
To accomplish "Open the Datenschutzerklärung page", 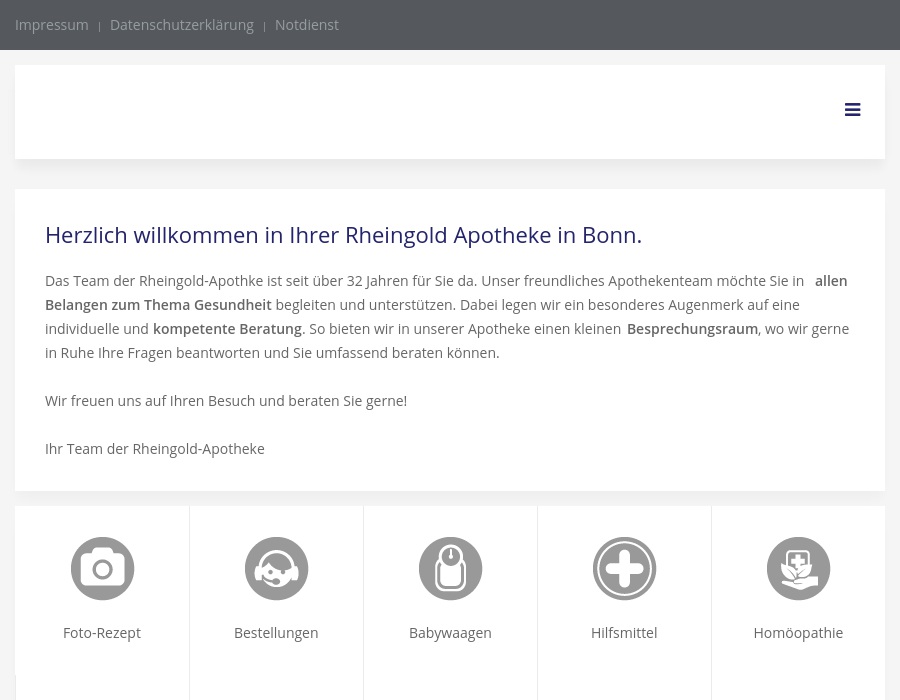I will [182, 24].
